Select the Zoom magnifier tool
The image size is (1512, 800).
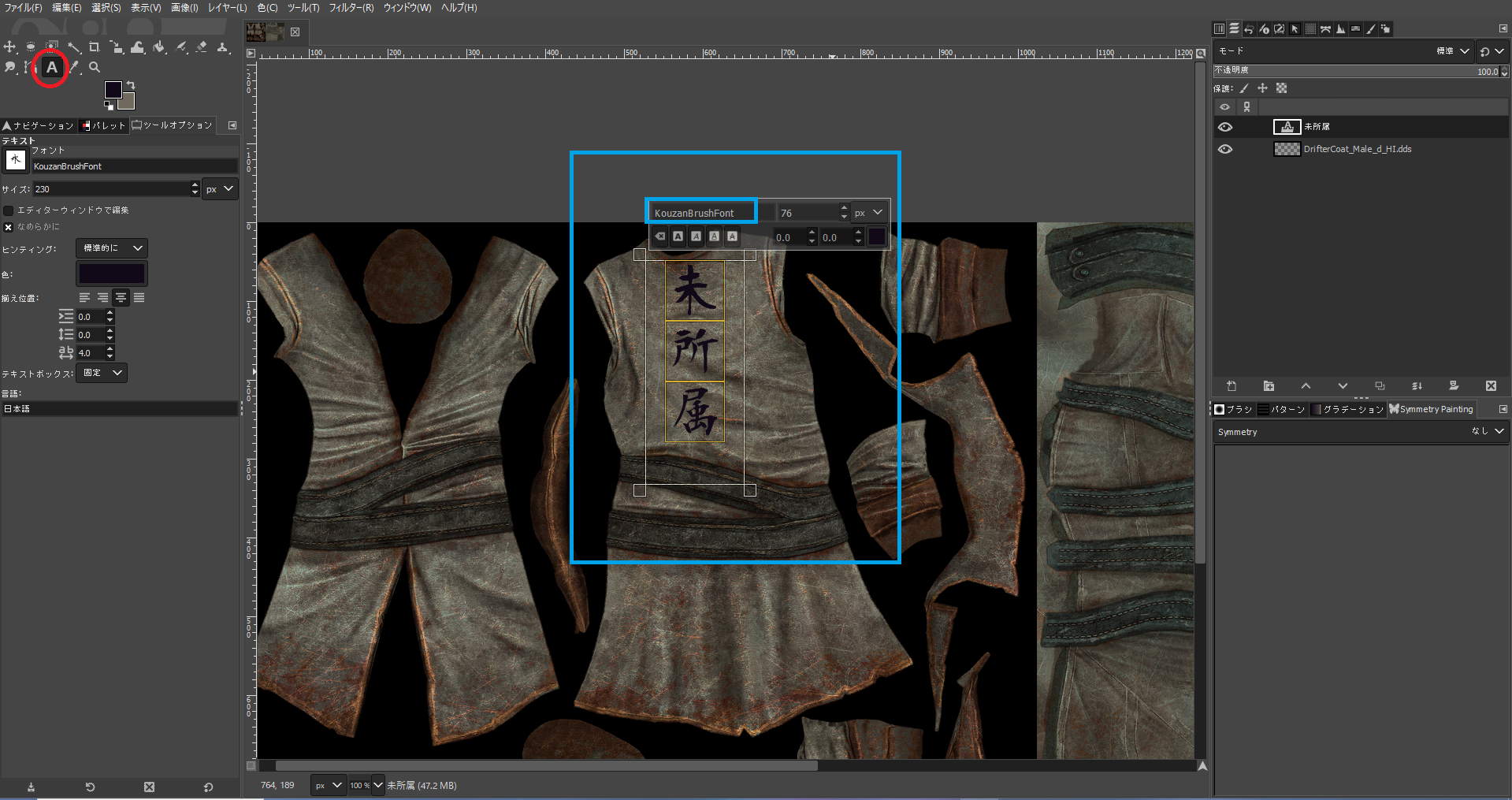click(x=95, y=68)
